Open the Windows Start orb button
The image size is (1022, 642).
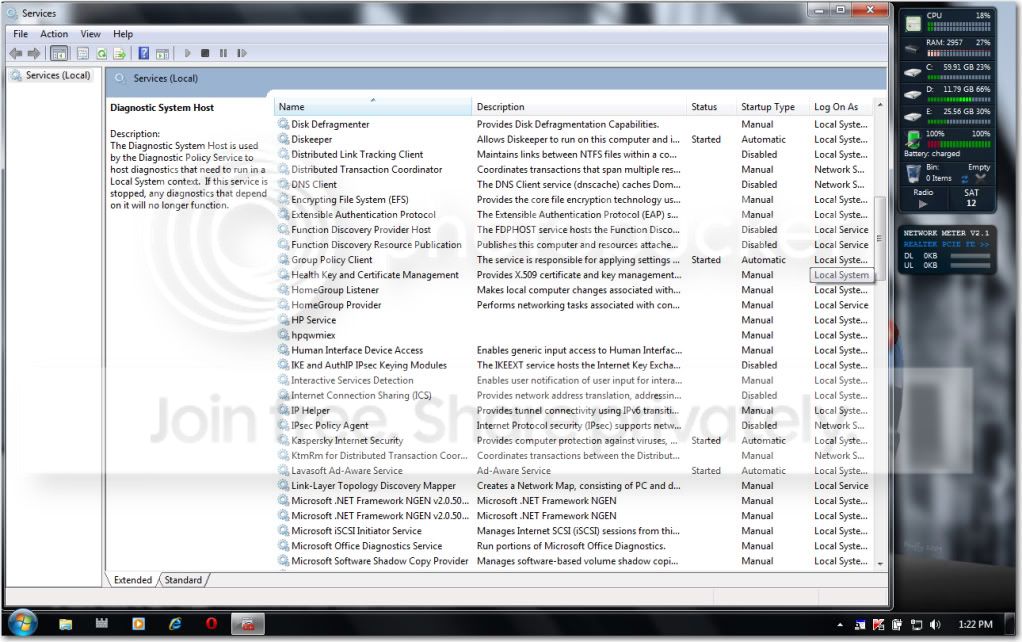(x=23, y=624)
